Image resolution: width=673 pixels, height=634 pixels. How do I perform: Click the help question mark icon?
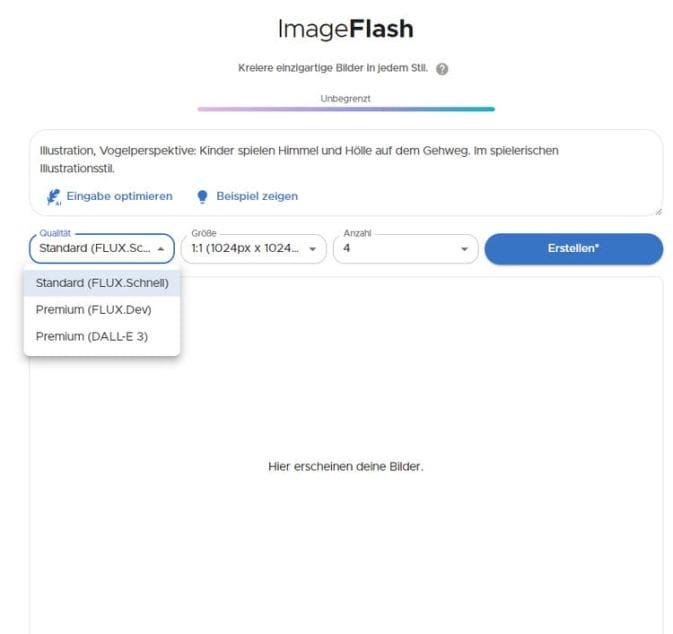[x=442, y=69]
